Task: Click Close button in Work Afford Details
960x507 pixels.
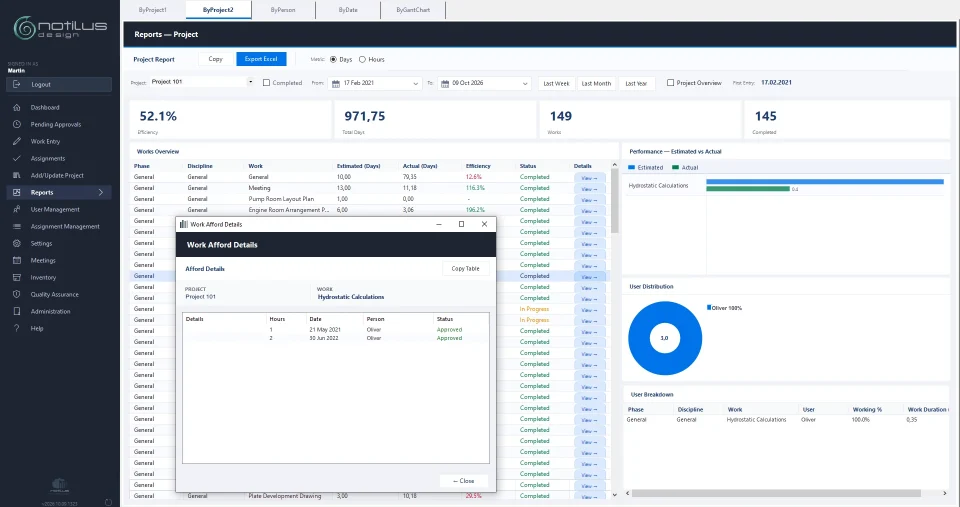Action: (463, 481)
